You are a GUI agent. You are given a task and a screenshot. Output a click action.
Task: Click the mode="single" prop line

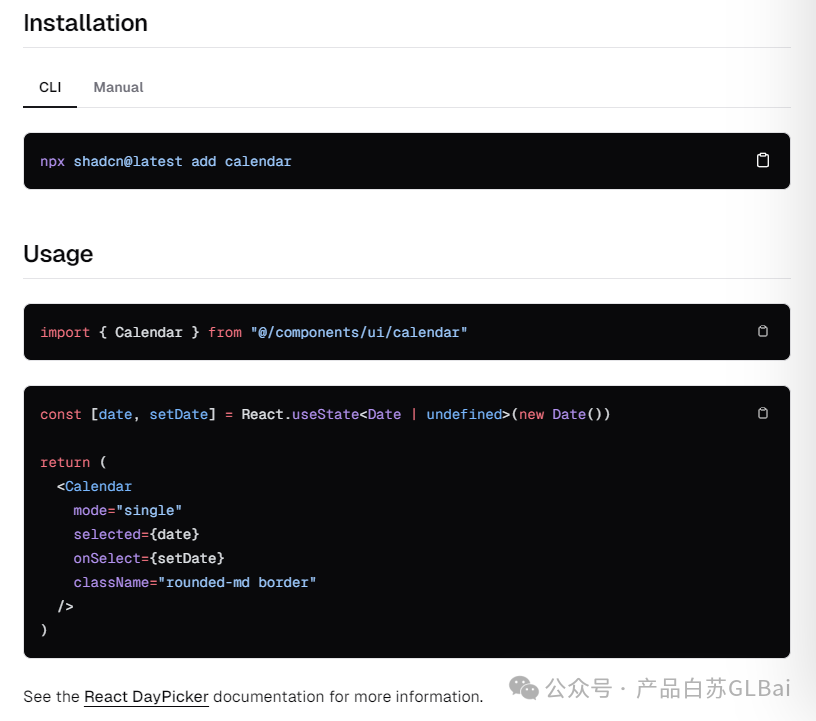coord(128,510)
